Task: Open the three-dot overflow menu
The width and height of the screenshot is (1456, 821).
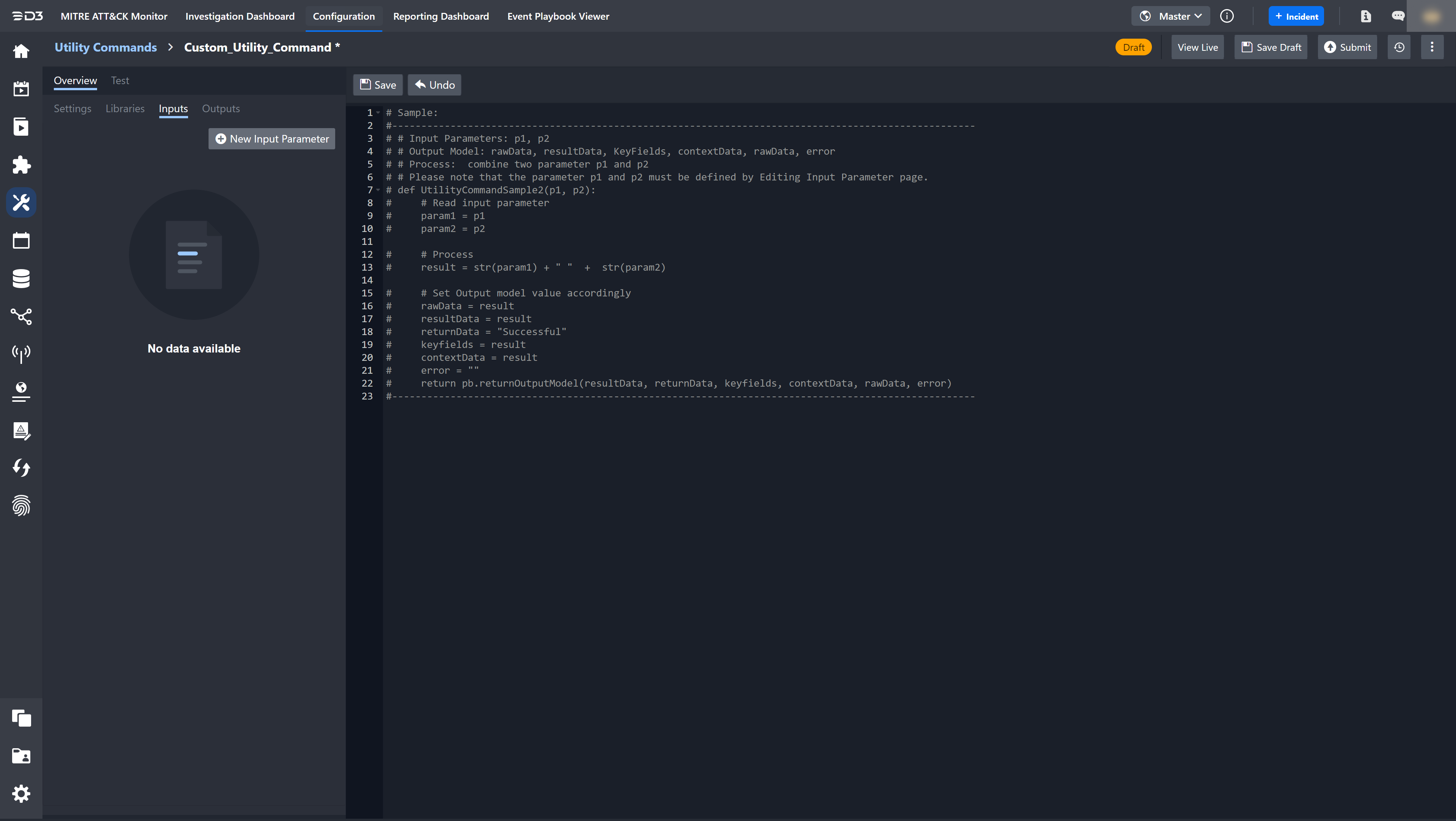Action: click(x=1432, y=47)
